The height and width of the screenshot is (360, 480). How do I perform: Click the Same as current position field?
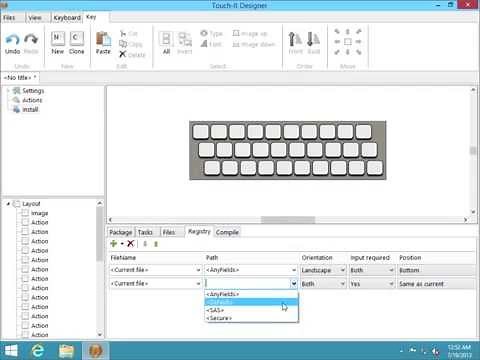tap(437, 284)
